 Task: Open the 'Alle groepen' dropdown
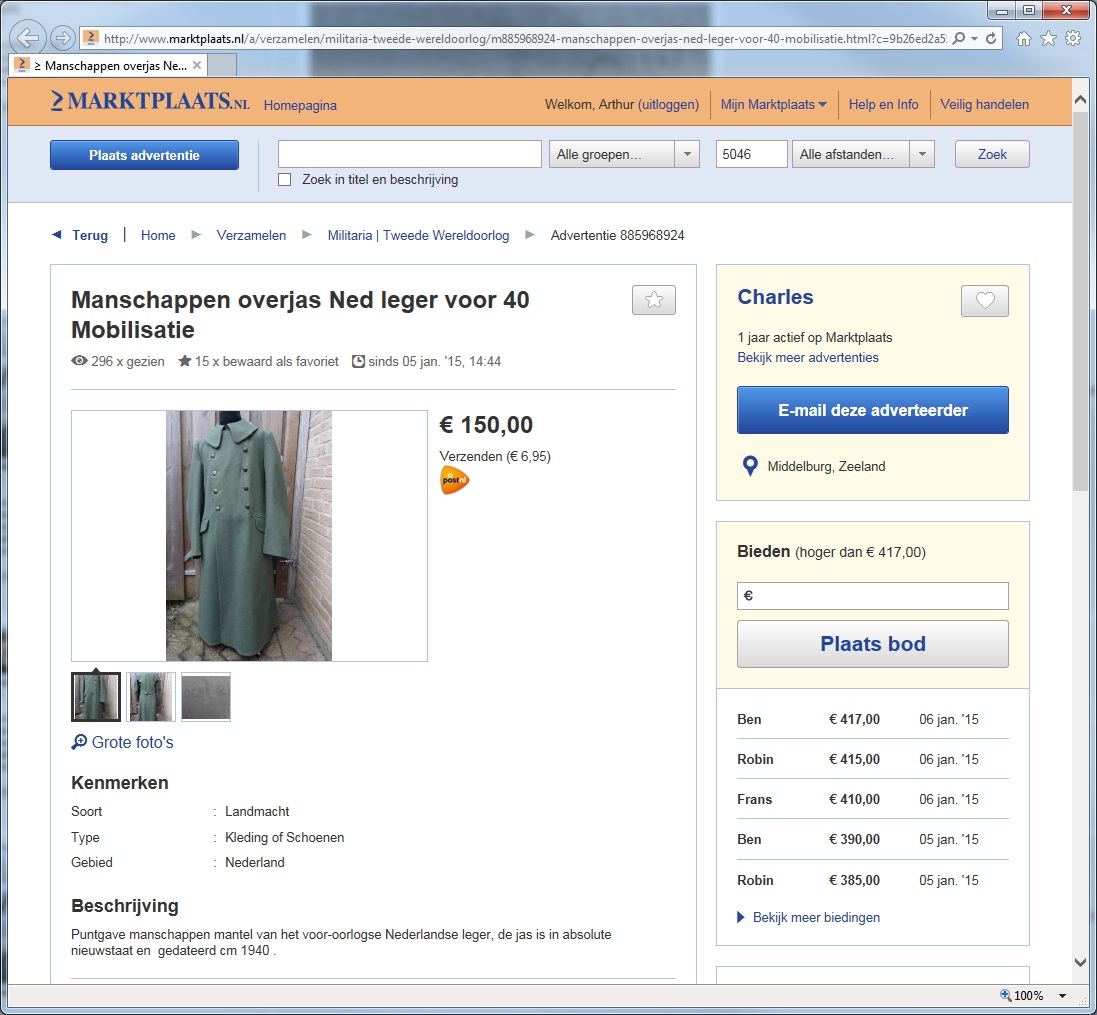[623, 155]
